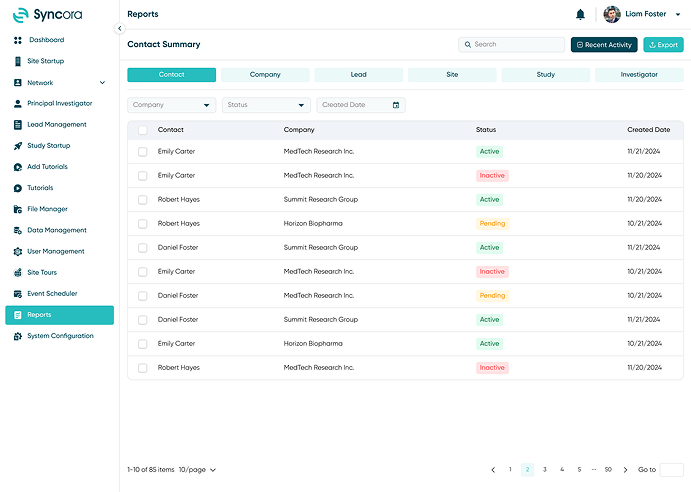
Task: Open the user account dropdown arrow
Action: (x=678, y=15)
